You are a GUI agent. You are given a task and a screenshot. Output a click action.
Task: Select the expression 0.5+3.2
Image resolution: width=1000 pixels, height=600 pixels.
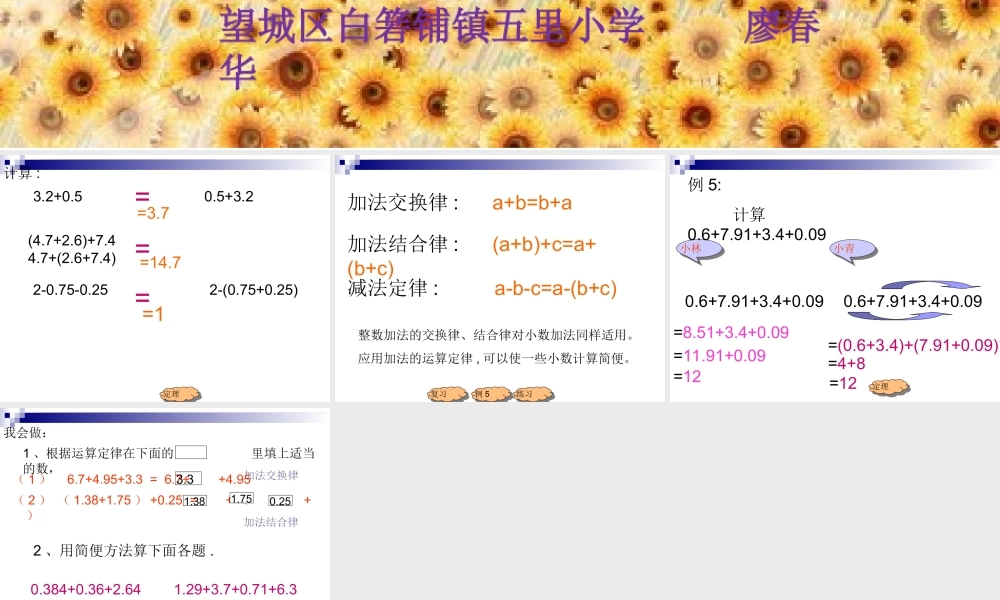pyautogui.click(x=228, y=196)
